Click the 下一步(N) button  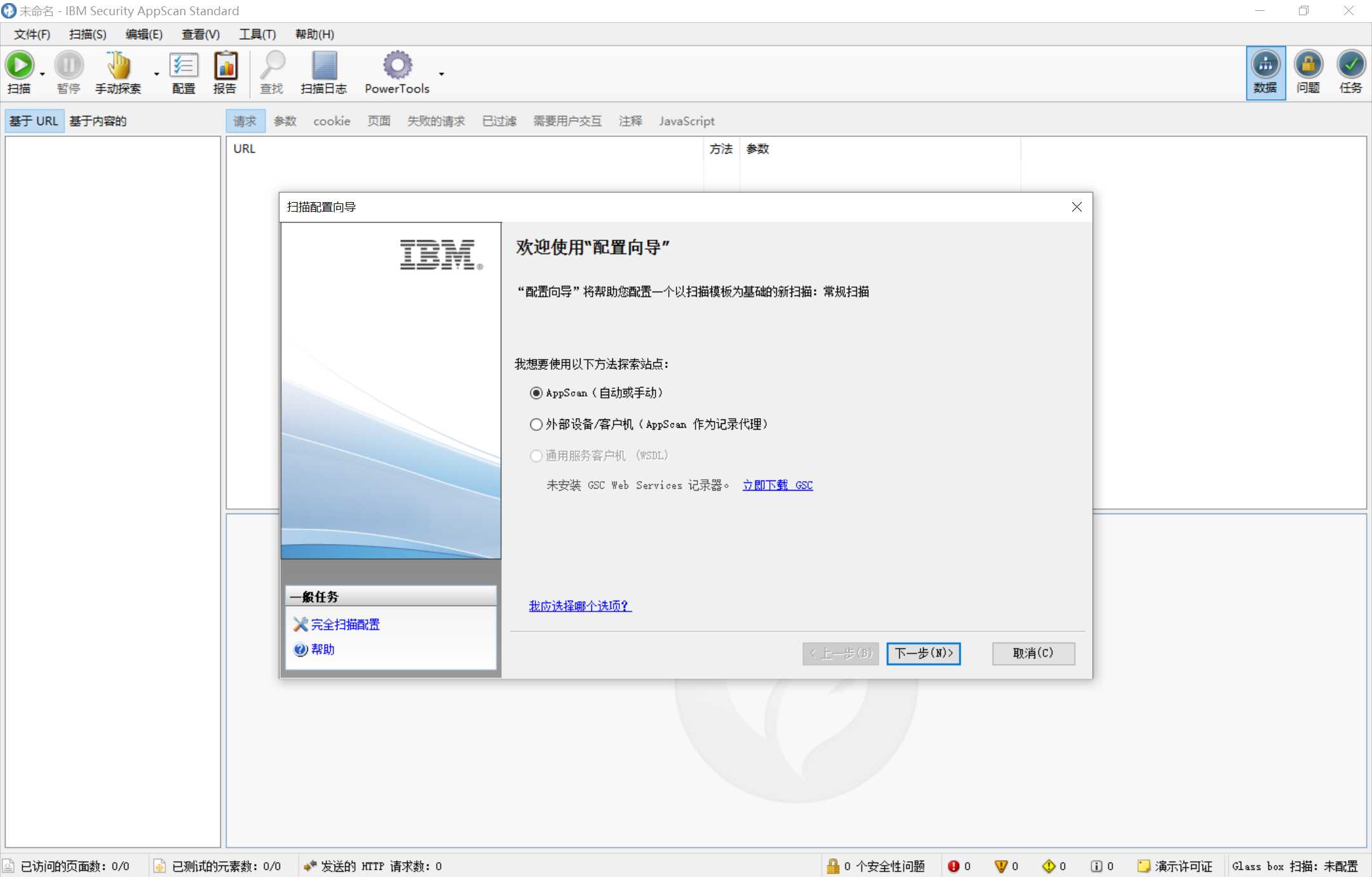coord(924,653)
